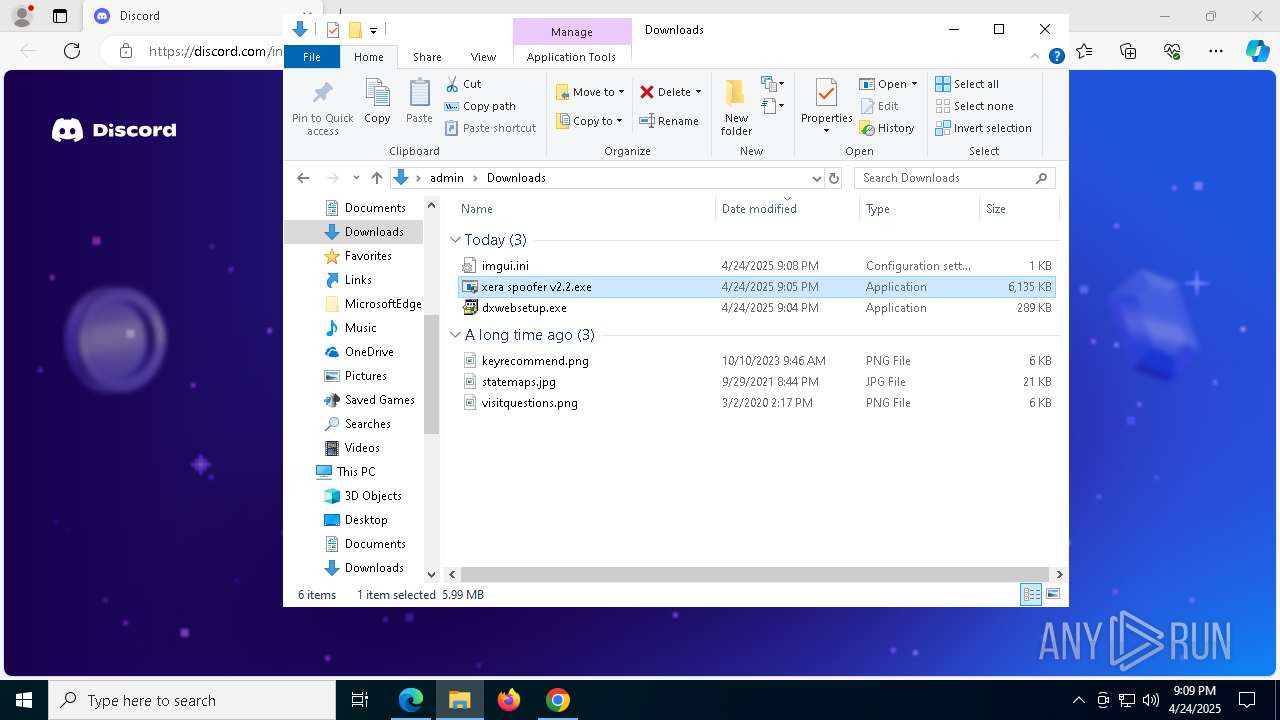Cut the selected file

(x=463, y=84)
